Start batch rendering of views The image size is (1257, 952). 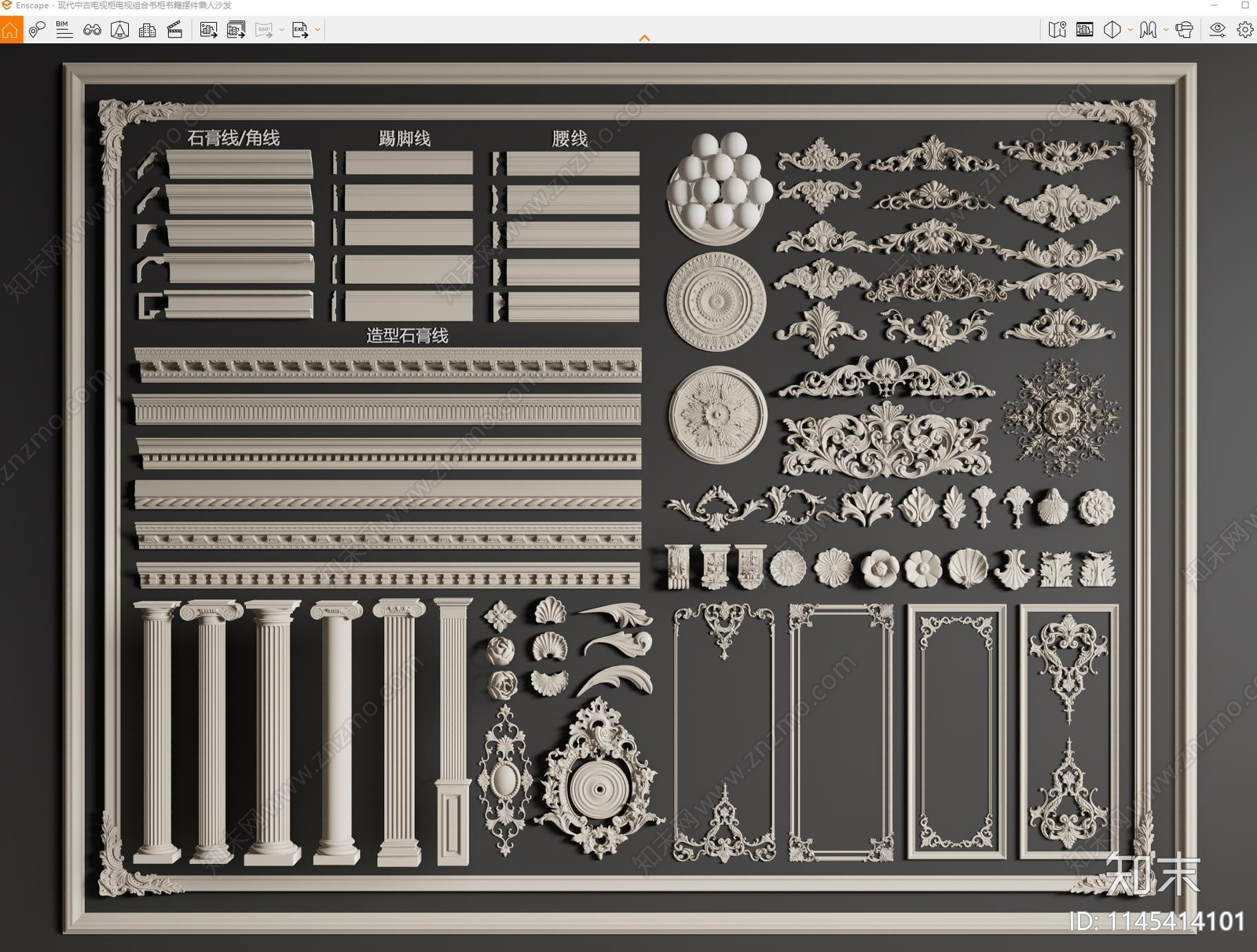pos(236,31)
